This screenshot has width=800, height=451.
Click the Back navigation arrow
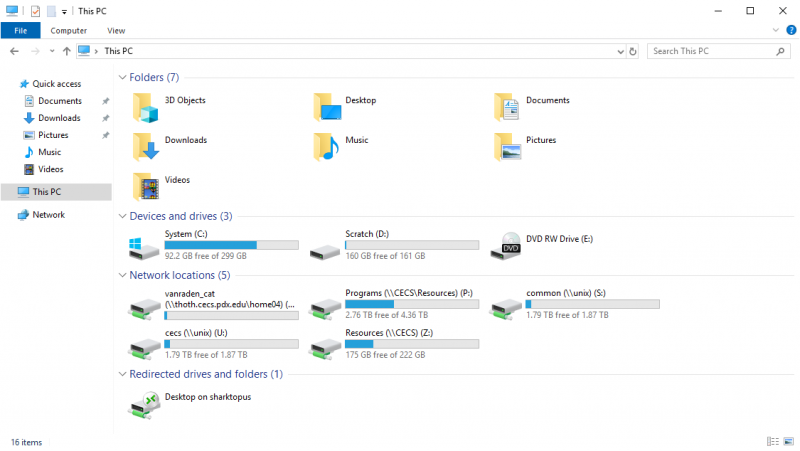pos(14,51)
